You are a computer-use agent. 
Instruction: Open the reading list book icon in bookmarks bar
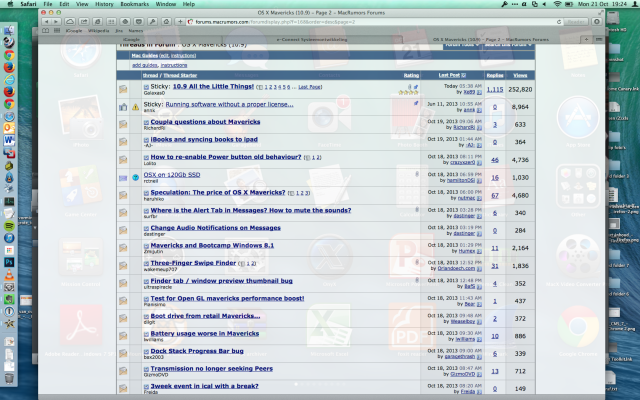[45, 31]
